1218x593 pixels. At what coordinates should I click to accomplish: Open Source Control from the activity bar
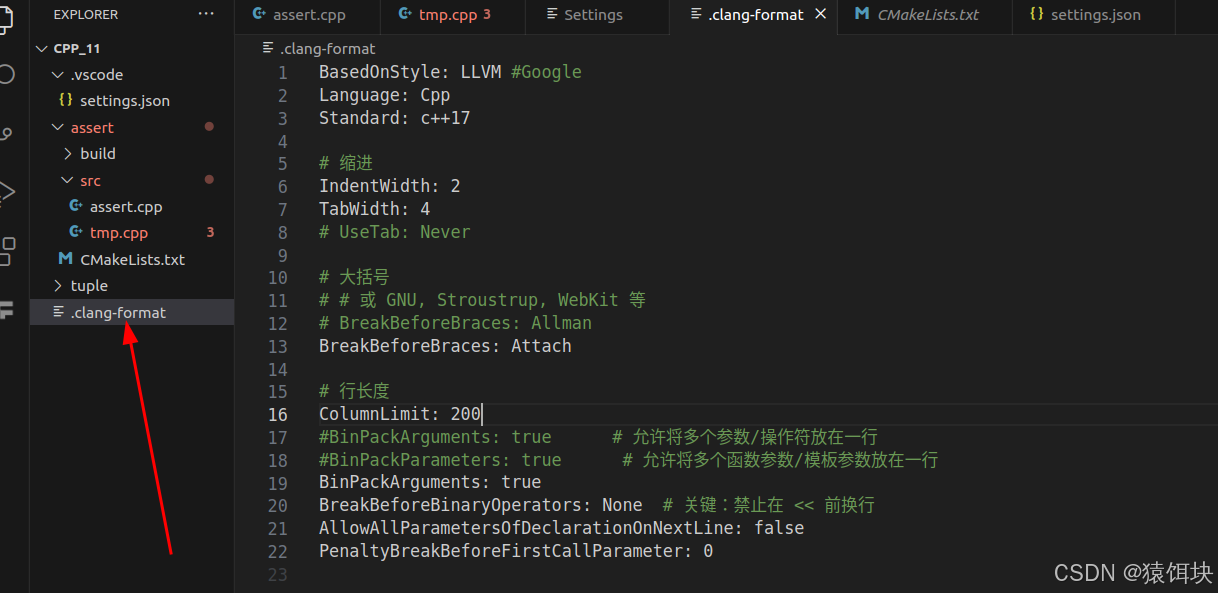click(x=8, y=130)
